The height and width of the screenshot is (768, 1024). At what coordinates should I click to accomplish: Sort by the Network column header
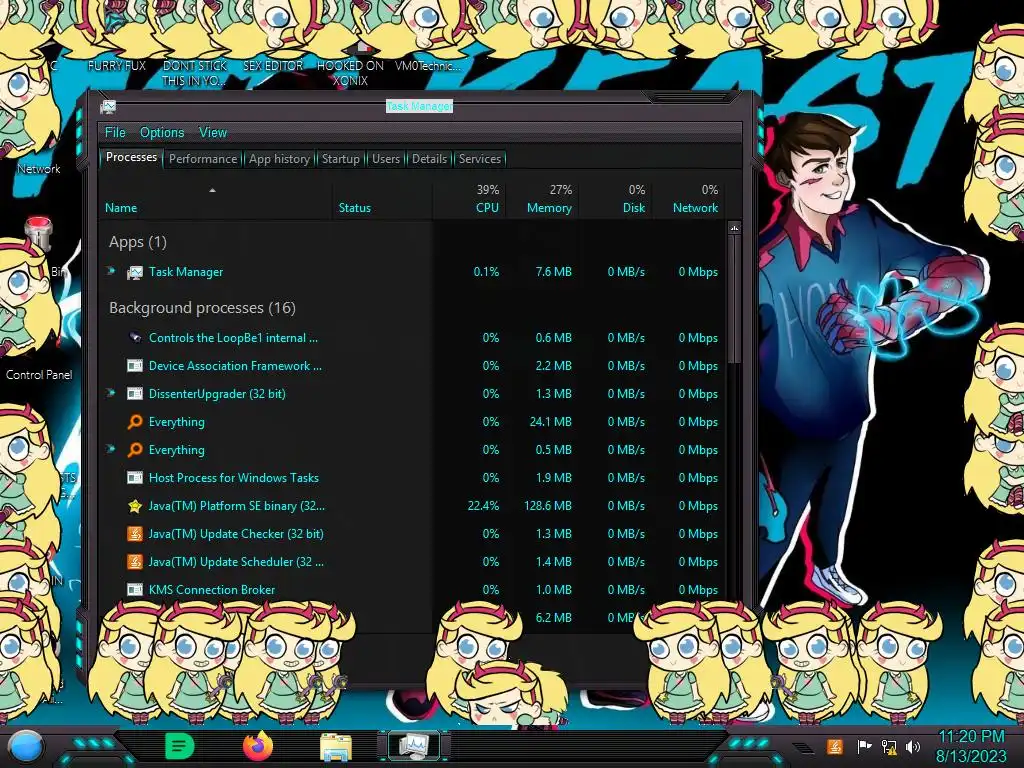pos(688,200)
